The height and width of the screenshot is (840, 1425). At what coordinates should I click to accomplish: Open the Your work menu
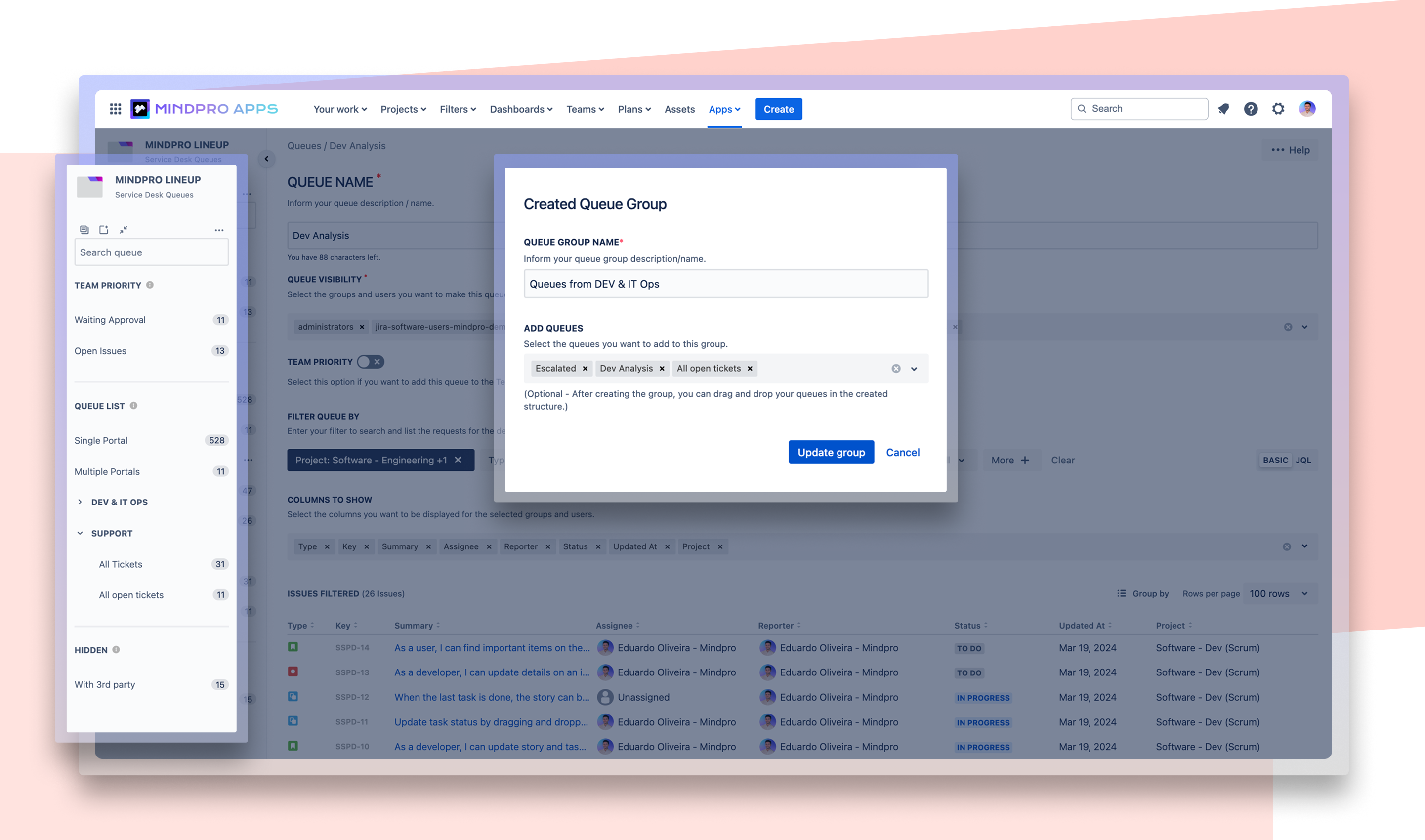(x=340, y=109)
